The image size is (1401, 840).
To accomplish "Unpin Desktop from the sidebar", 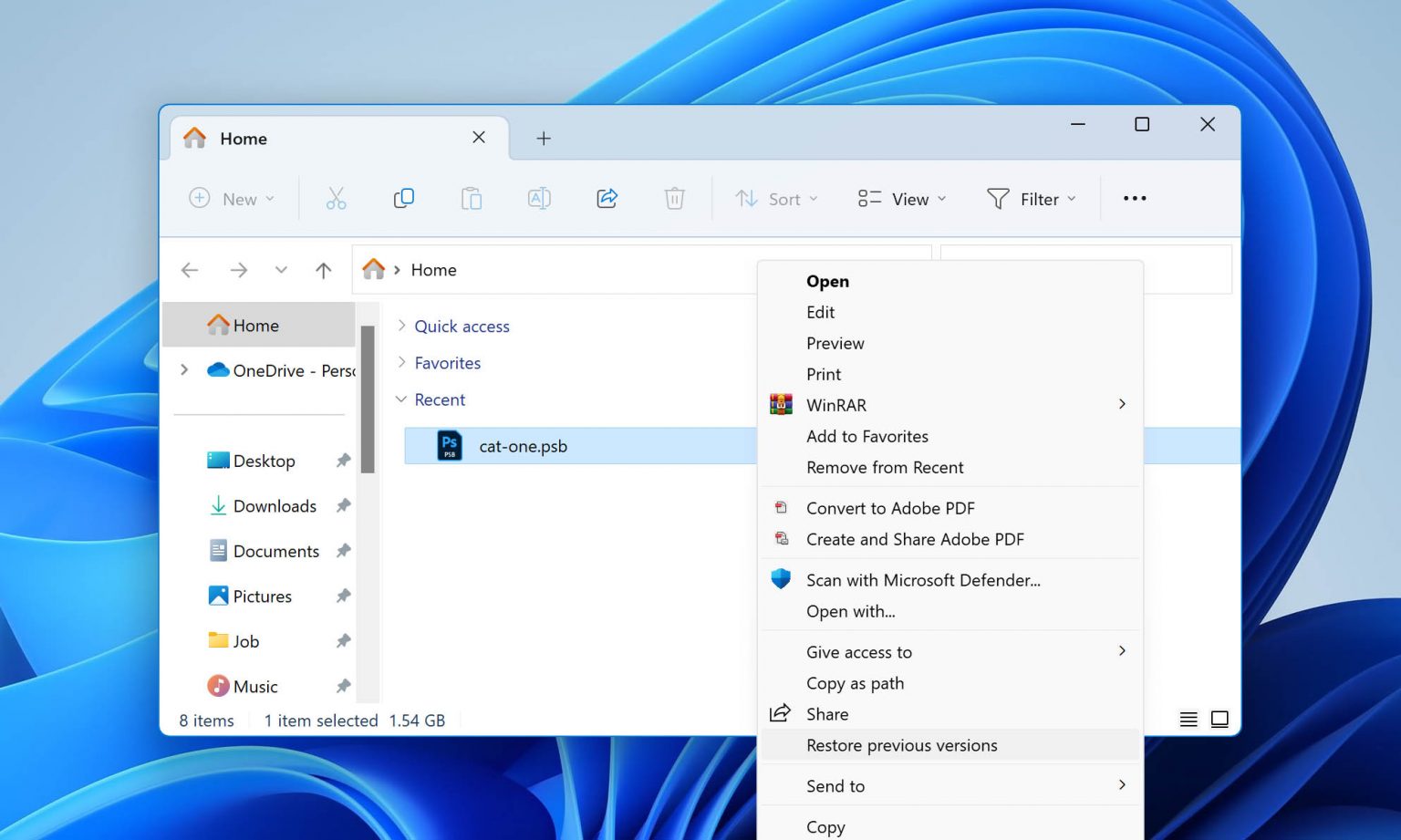I will coord(343,461).
